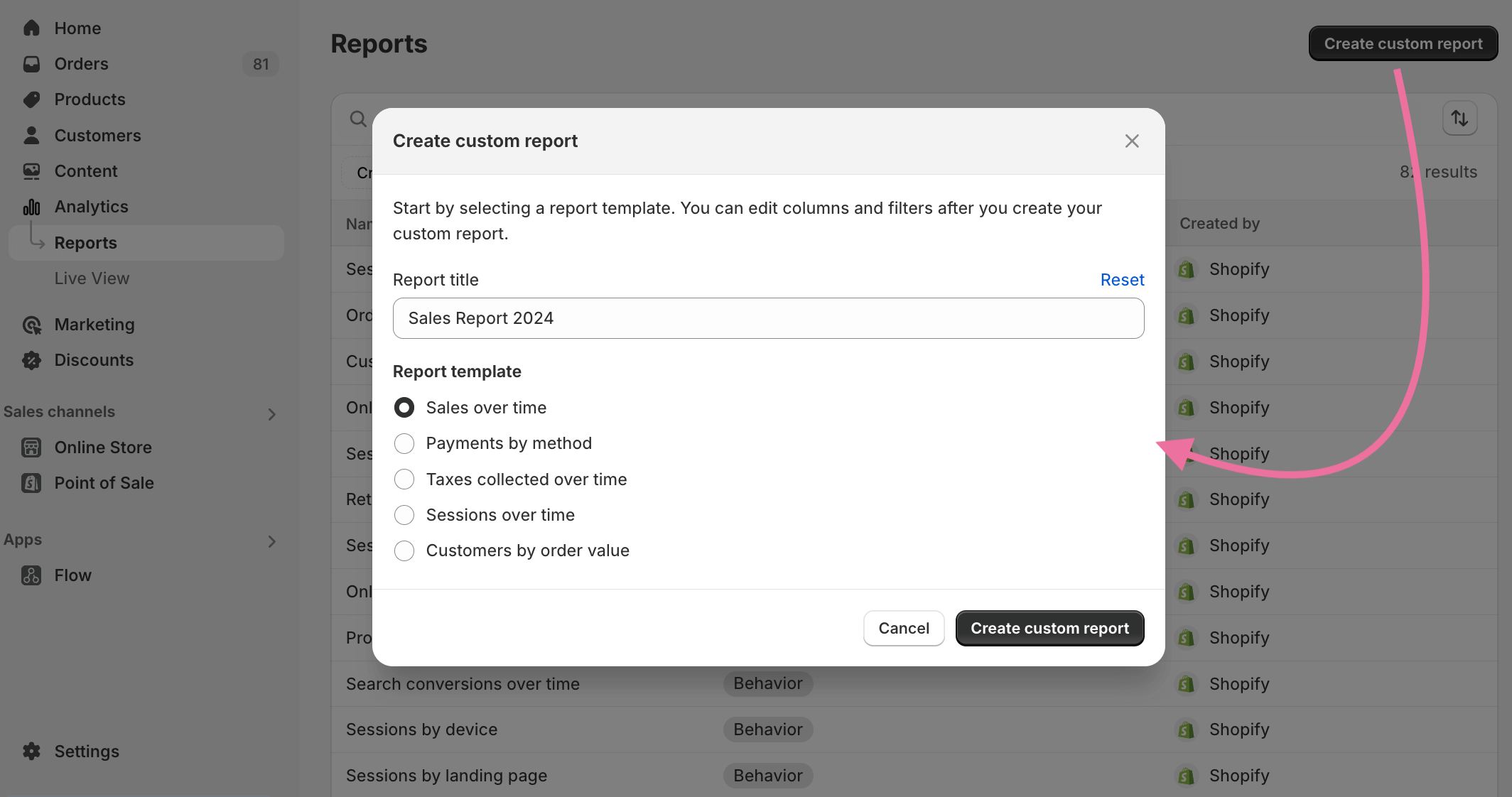Select the Payments by method template
The height and width of the screenshot is (797, 1512).
[x=404, y=443]
